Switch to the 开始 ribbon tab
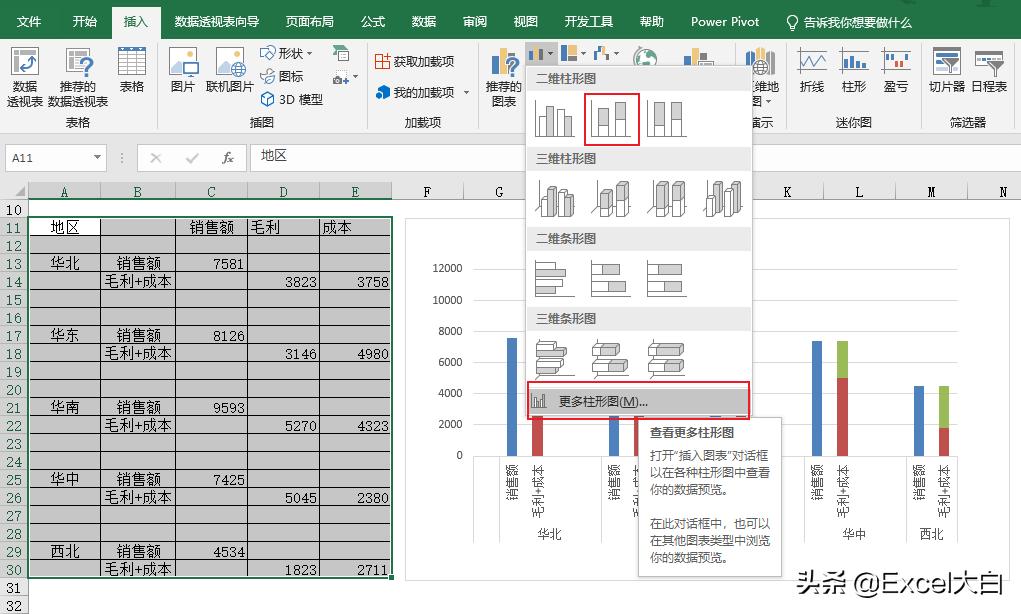Screen dimensions: 1021x614 coord(83,20)
